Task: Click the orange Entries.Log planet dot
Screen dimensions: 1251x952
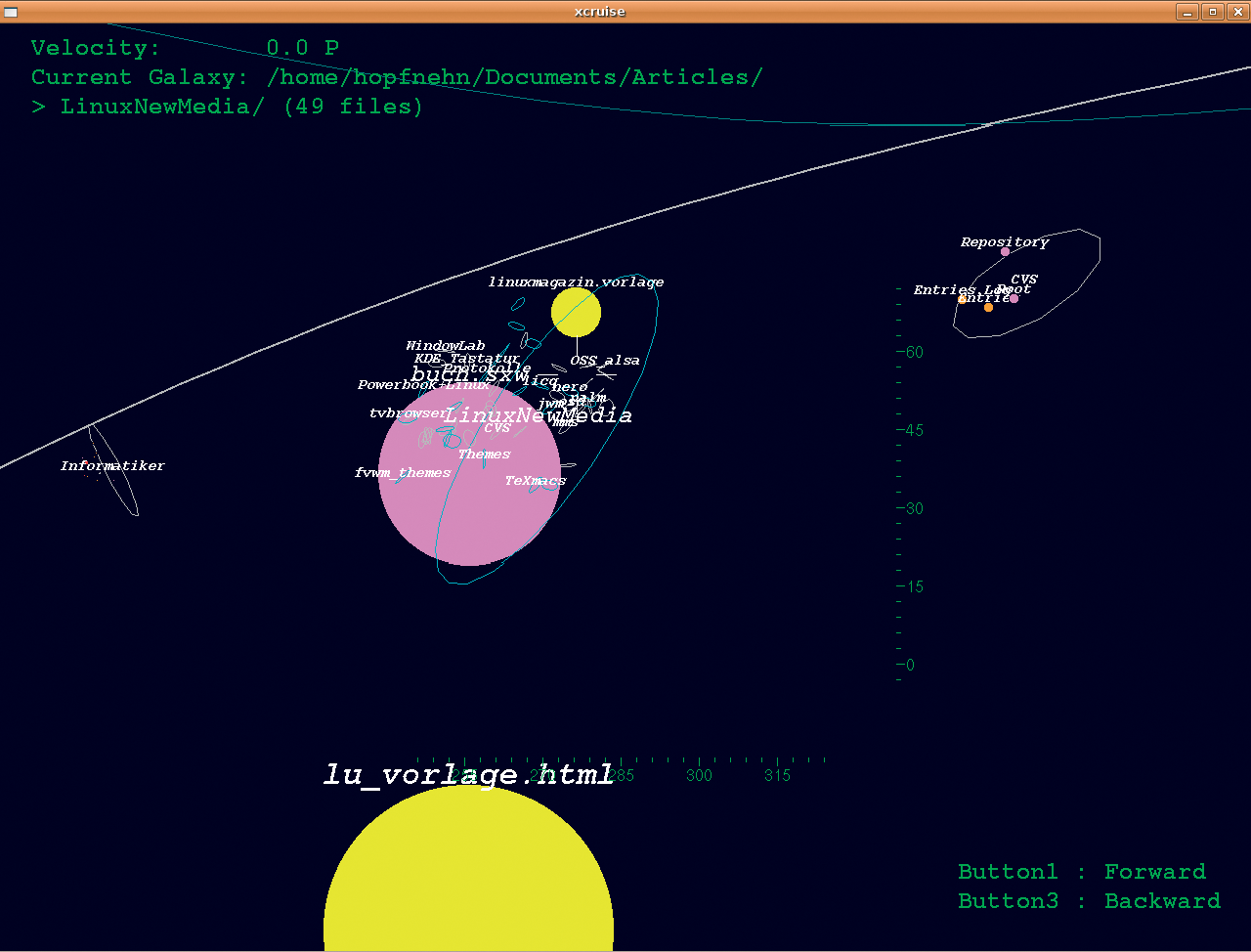Action: pyautogui.click(x=962, y=299)
